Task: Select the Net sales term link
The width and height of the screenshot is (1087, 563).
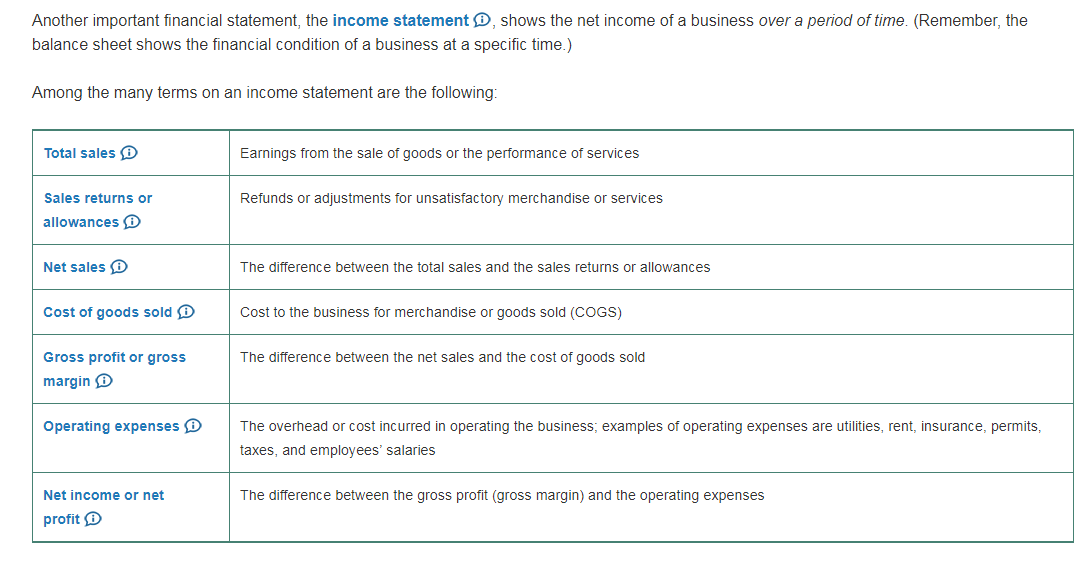Action: (x=74, y=267)
